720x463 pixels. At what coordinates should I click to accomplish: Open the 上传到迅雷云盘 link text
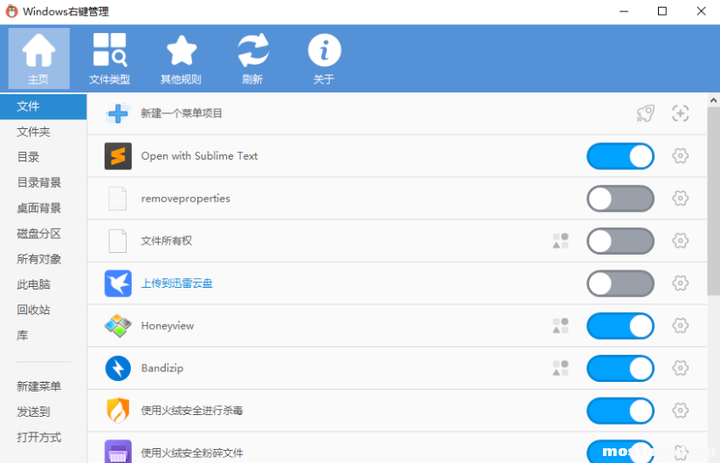[x=177, y=283]
